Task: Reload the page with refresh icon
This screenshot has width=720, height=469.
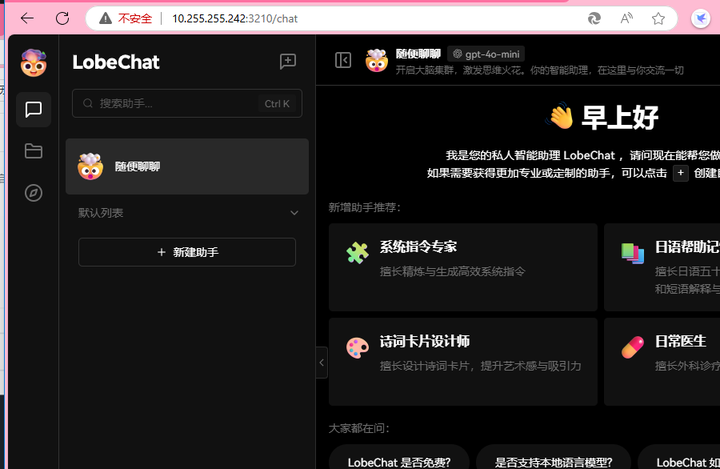Action: [x=62, y=18]
